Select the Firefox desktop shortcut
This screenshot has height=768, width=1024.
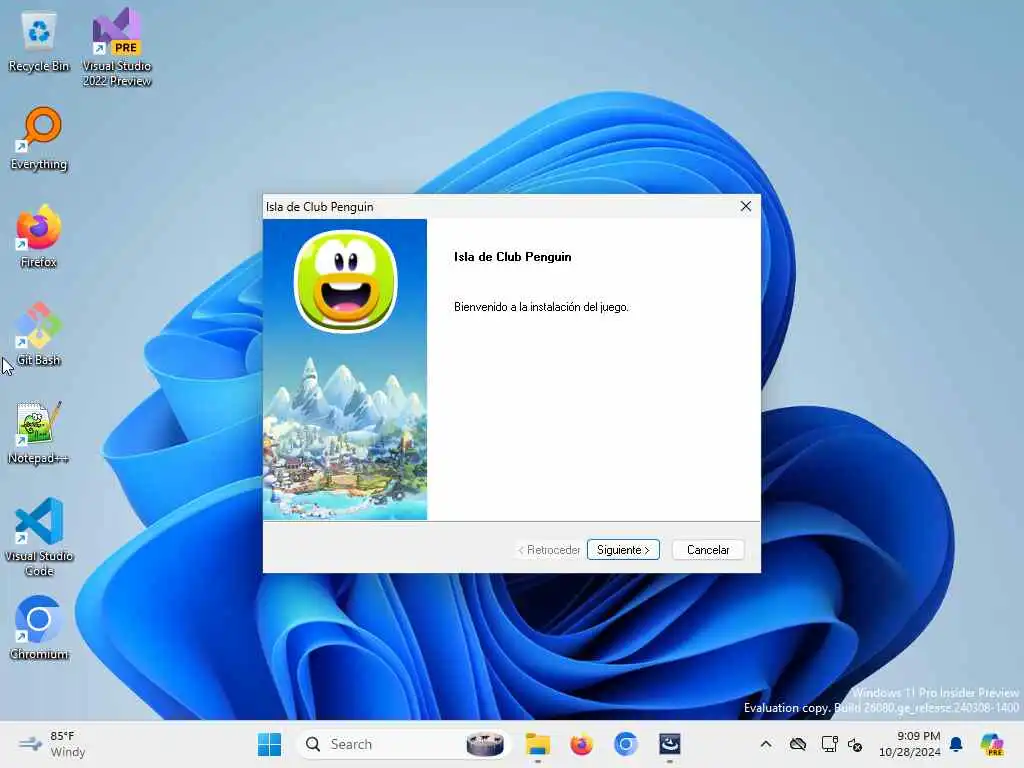(x=39, y=237)
